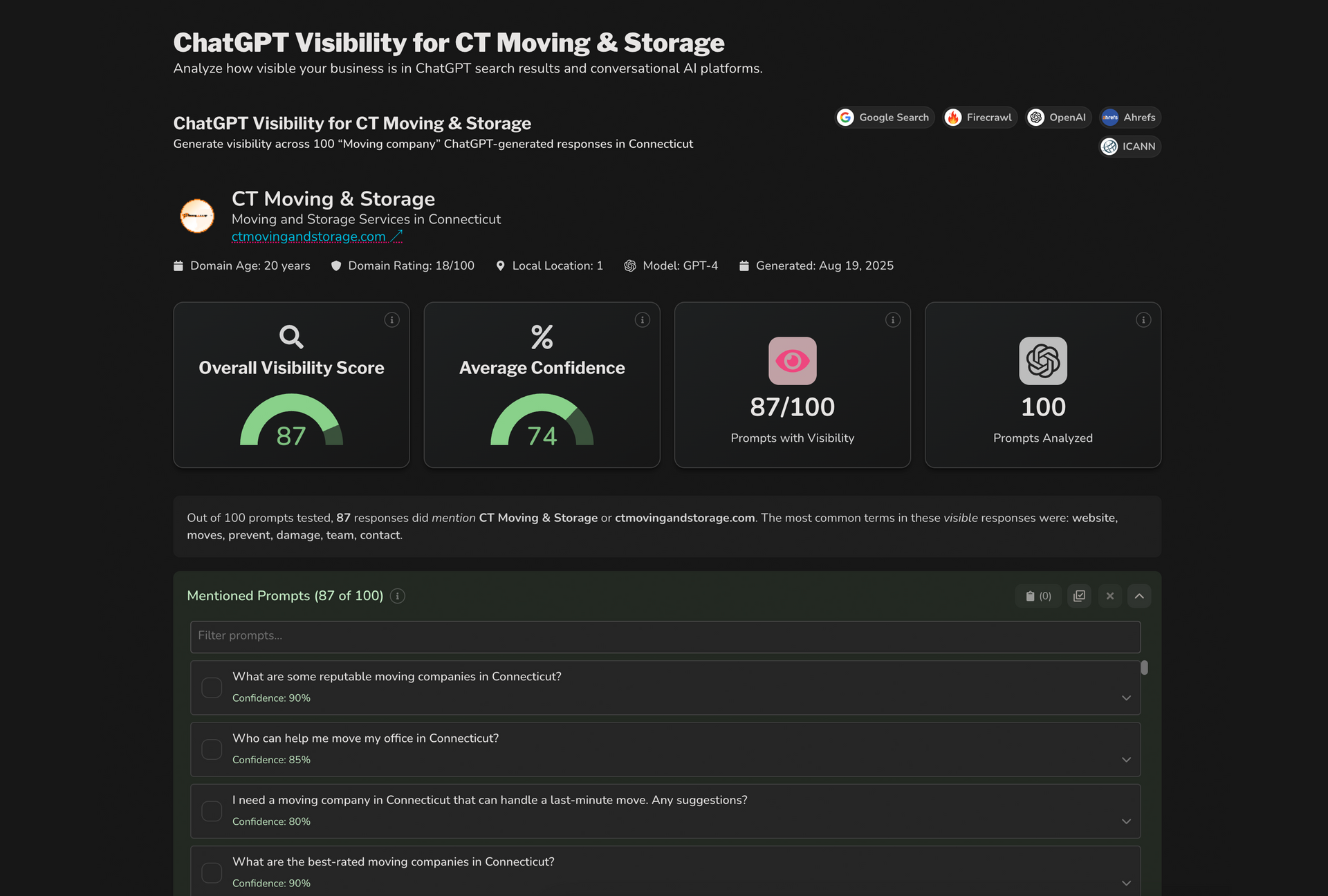Click the 'CT Moving & Storage' business name heading
Viewport: 1328px width, 896px height.
333,199
